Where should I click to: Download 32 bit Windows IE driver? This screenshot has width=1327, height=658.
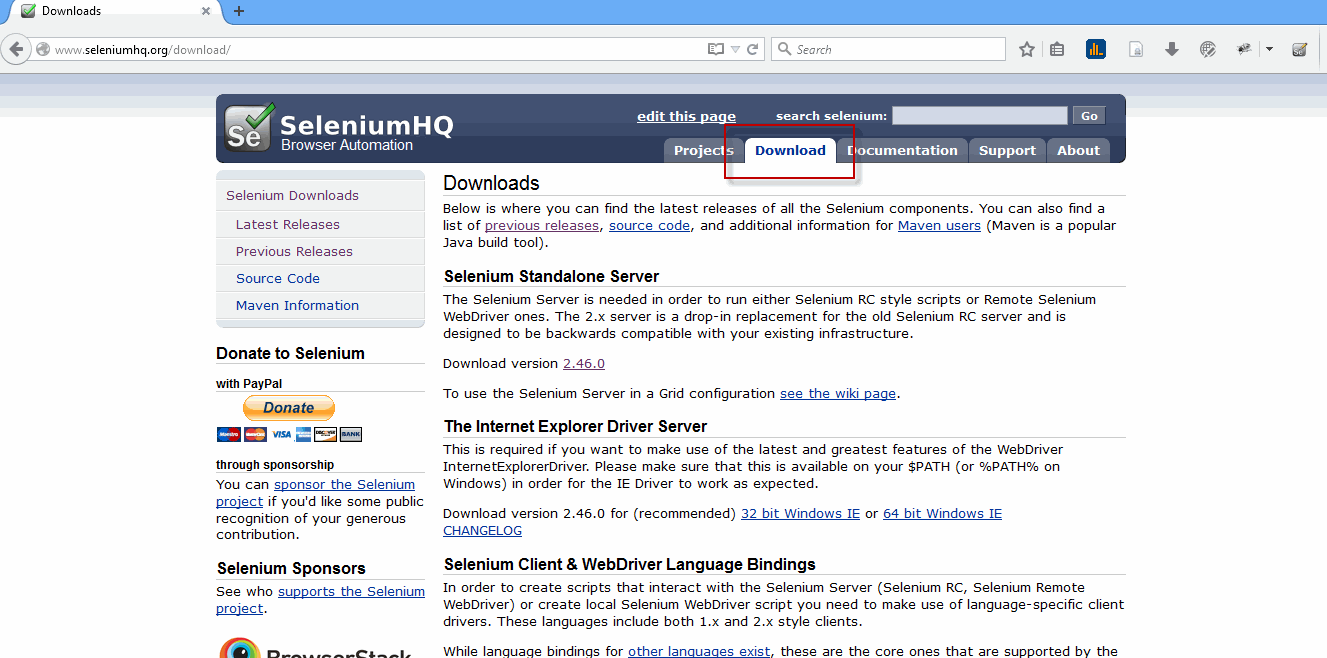click(x=800, y=514)
